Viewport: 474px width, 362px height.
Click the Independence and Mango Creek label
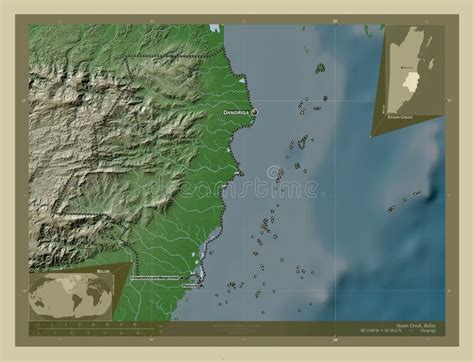155,277
